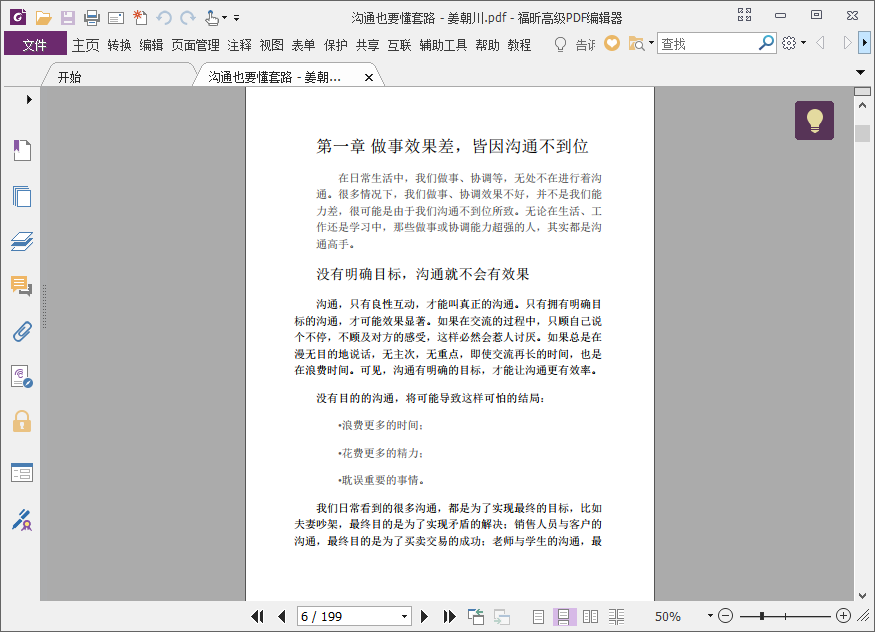Viewport: 875px width, 632px height.
Task: Zoom in with the plus button
Action: pos(843,616)
